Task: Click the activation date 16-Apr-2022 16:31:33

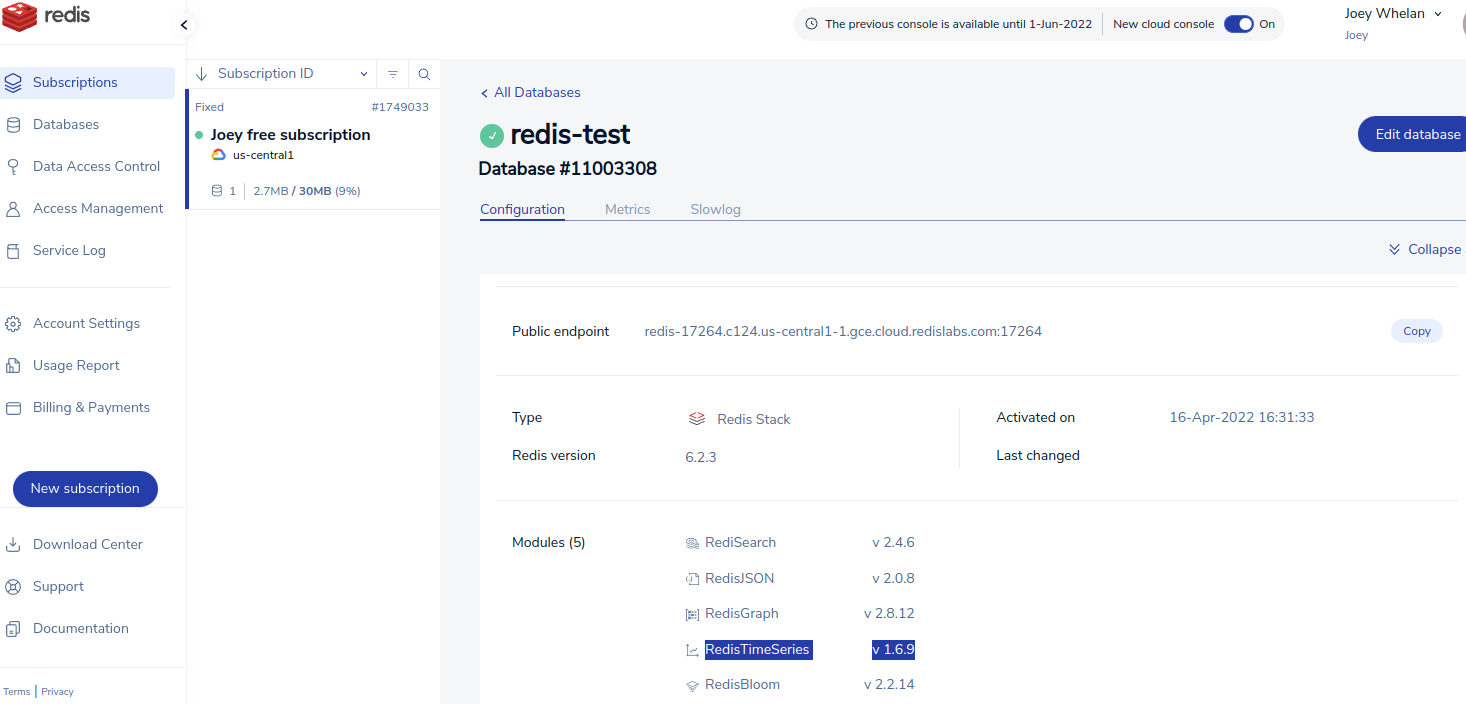Action: click(x=1242, y=418)
